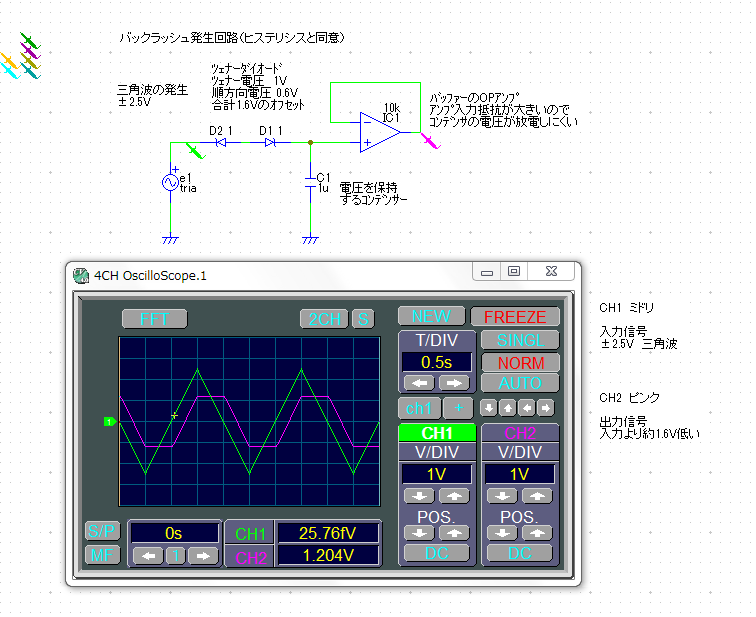Lower CH2 V/DIV with down arrow

[502, 496]
